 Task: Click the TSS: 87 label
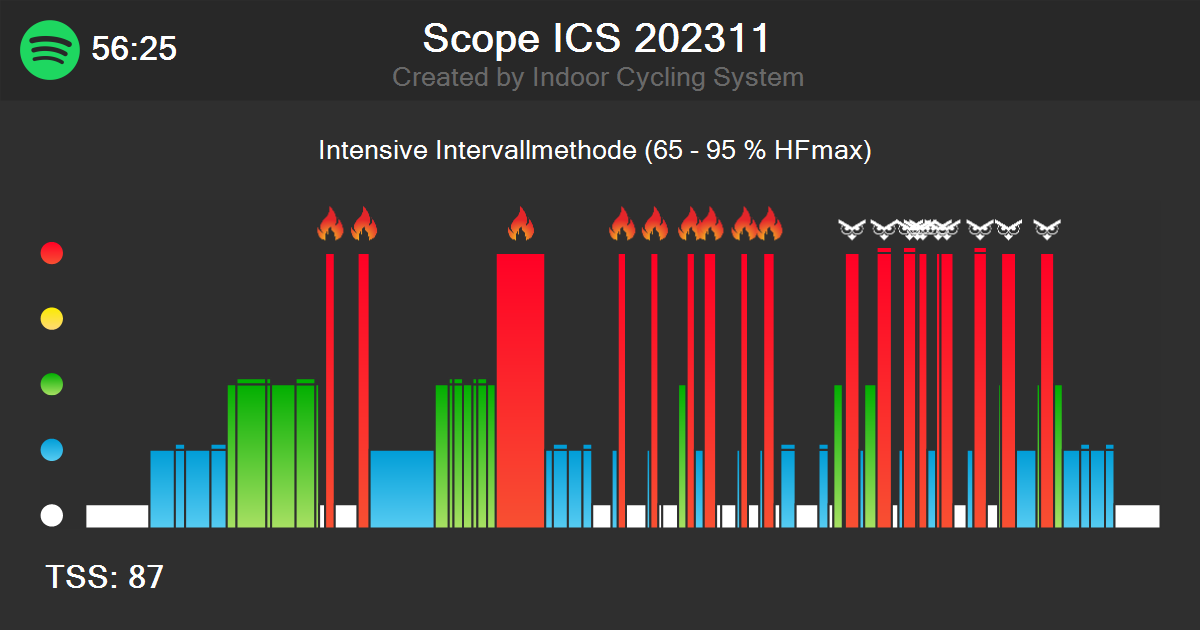click(x=105, y=577)
